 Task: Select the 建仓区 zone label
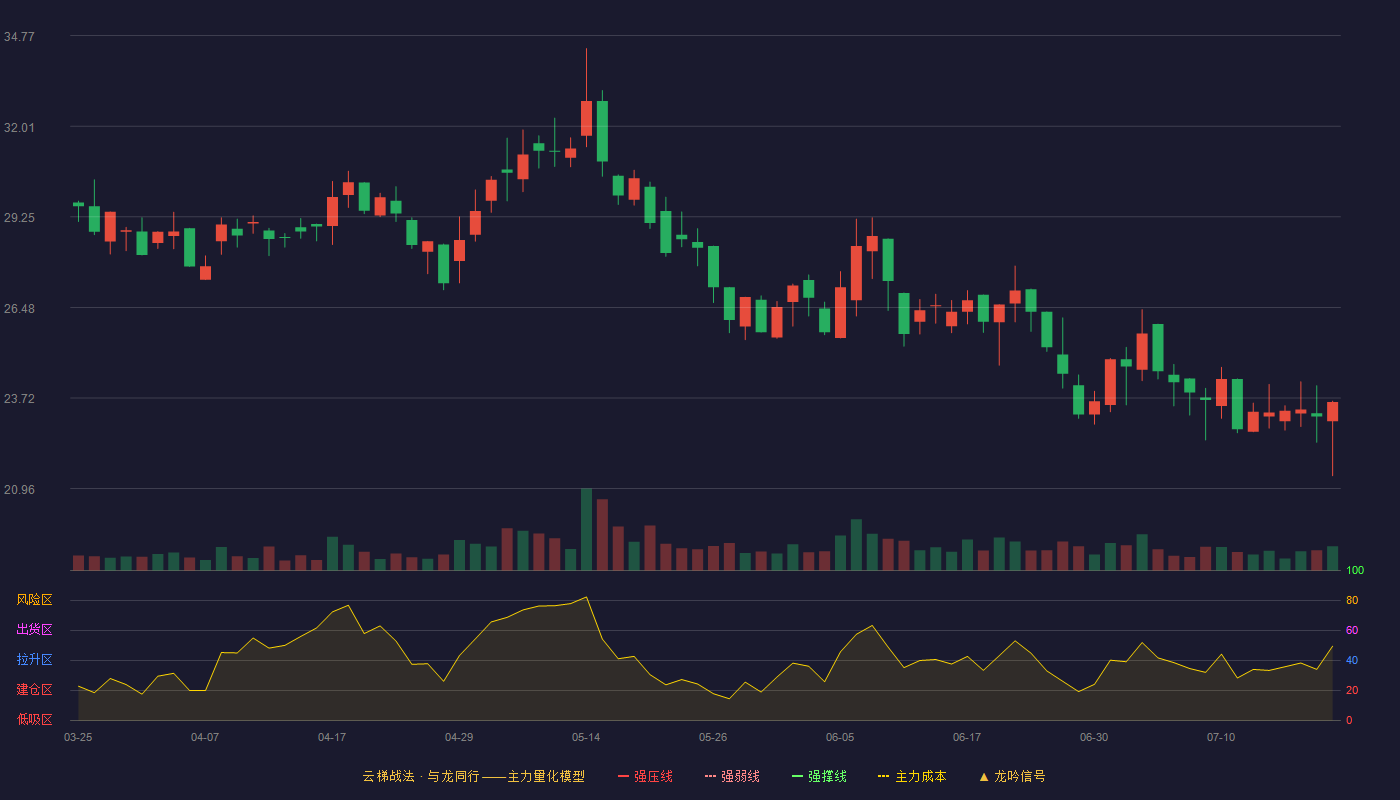[34, 690]
